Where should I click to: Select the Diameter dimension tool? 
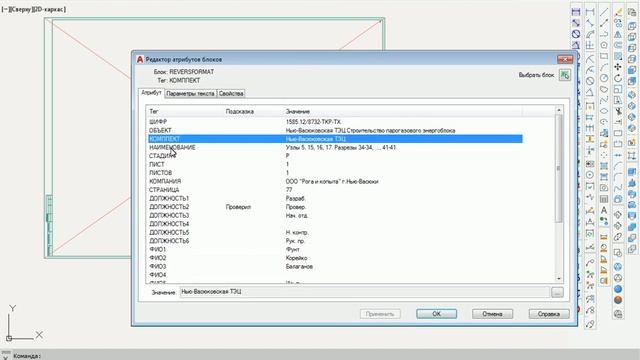(590, 80)
